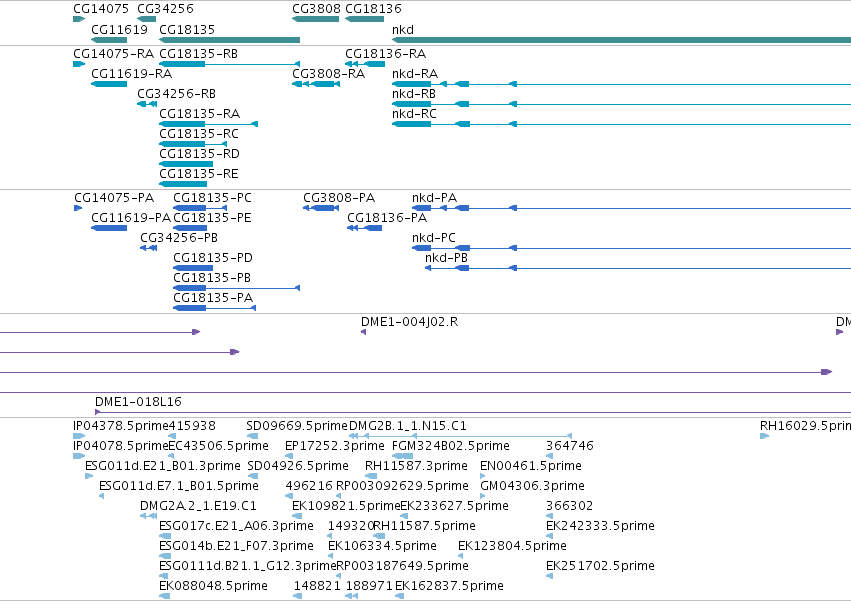Select transcript CG18135-RB
The width and height of the screenshot is (851, 601).
[198, 54]
